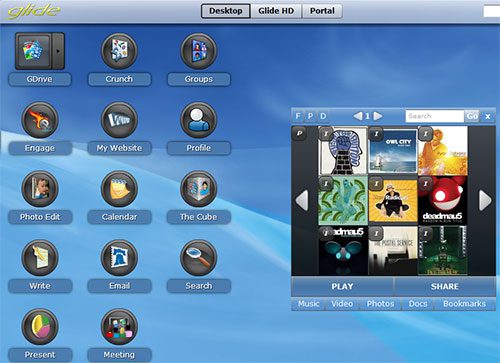Show previous albums with left arrow
This screenshot has width=500, height=363.
(302, 200)
